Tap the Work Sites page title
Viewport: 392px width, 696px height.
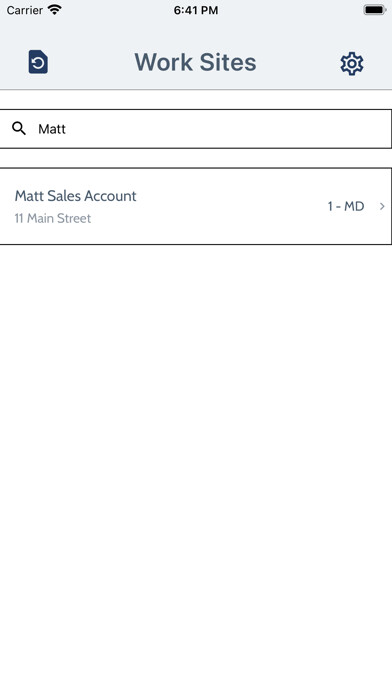(195, 62)
